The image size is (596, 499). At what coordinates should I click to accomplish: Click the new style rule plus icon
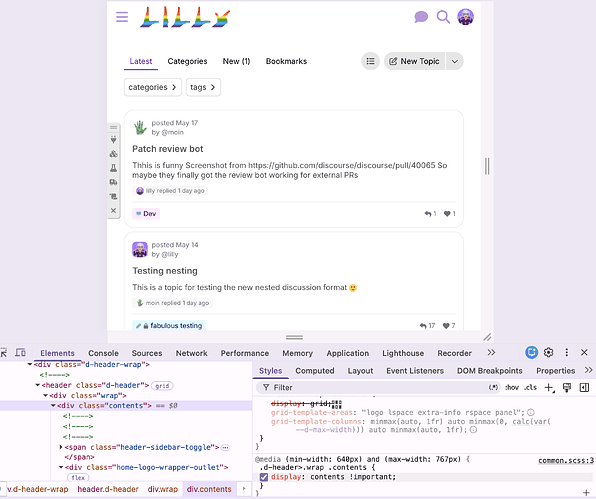point(549,388)
